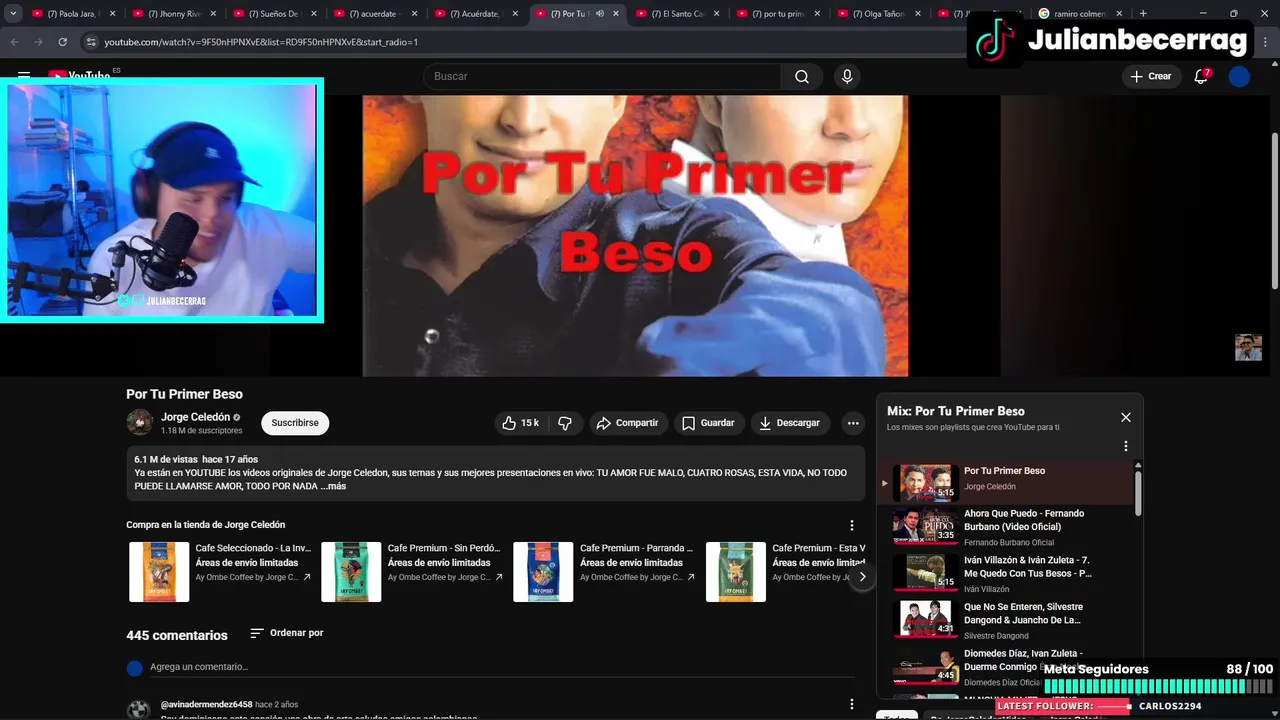Reload the page using the refresh icon
This screenshot has width=1280, height=720.
[62, 42]
